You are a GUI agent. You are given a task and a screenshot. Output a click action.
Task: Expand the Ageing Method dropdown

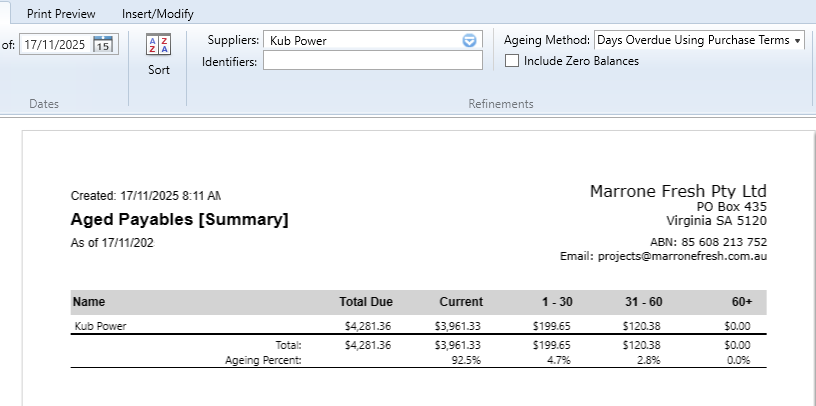(797, 41)
